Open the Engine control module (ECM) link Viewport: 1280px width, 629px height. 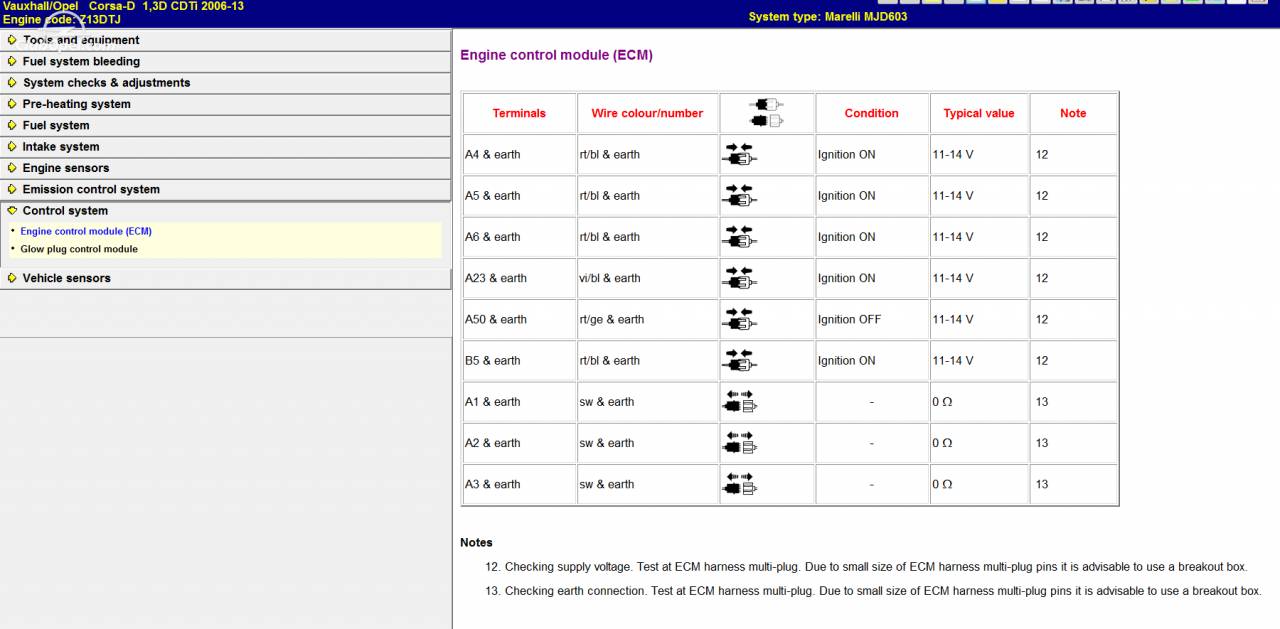pos(86,231)
